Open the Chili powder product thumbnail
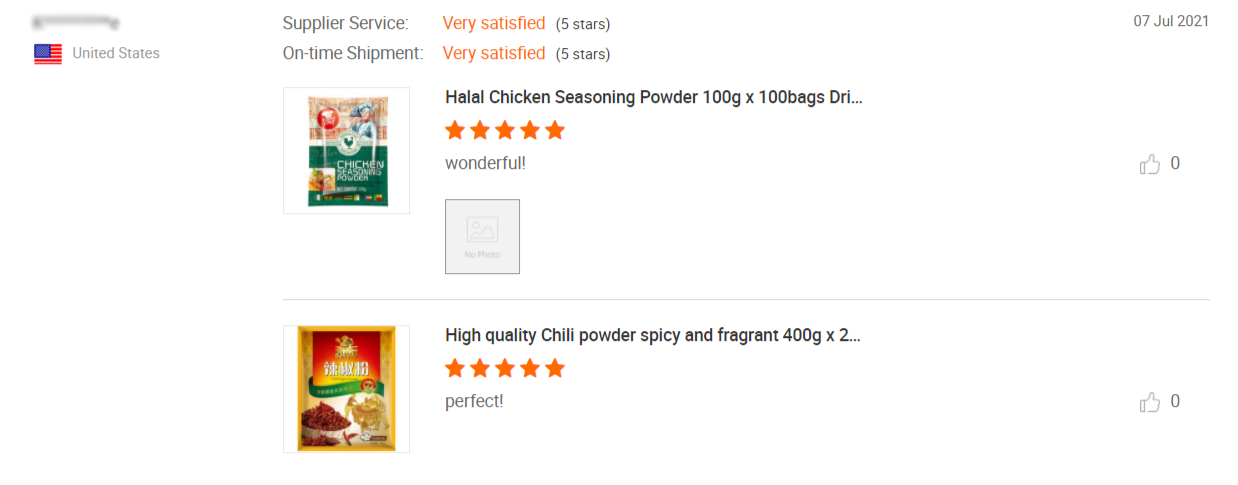The image size is (1238, 485). [x=346, y=388]
